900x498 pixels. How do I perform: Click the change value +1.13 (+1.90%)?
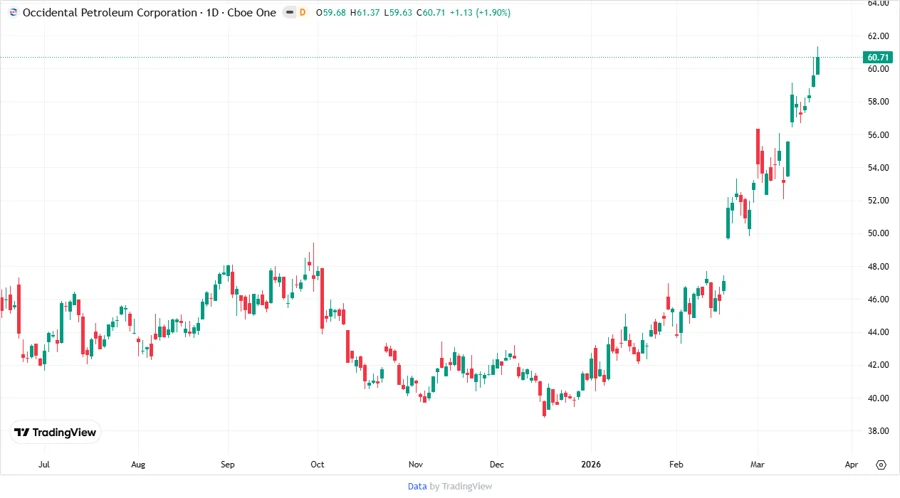480,12
